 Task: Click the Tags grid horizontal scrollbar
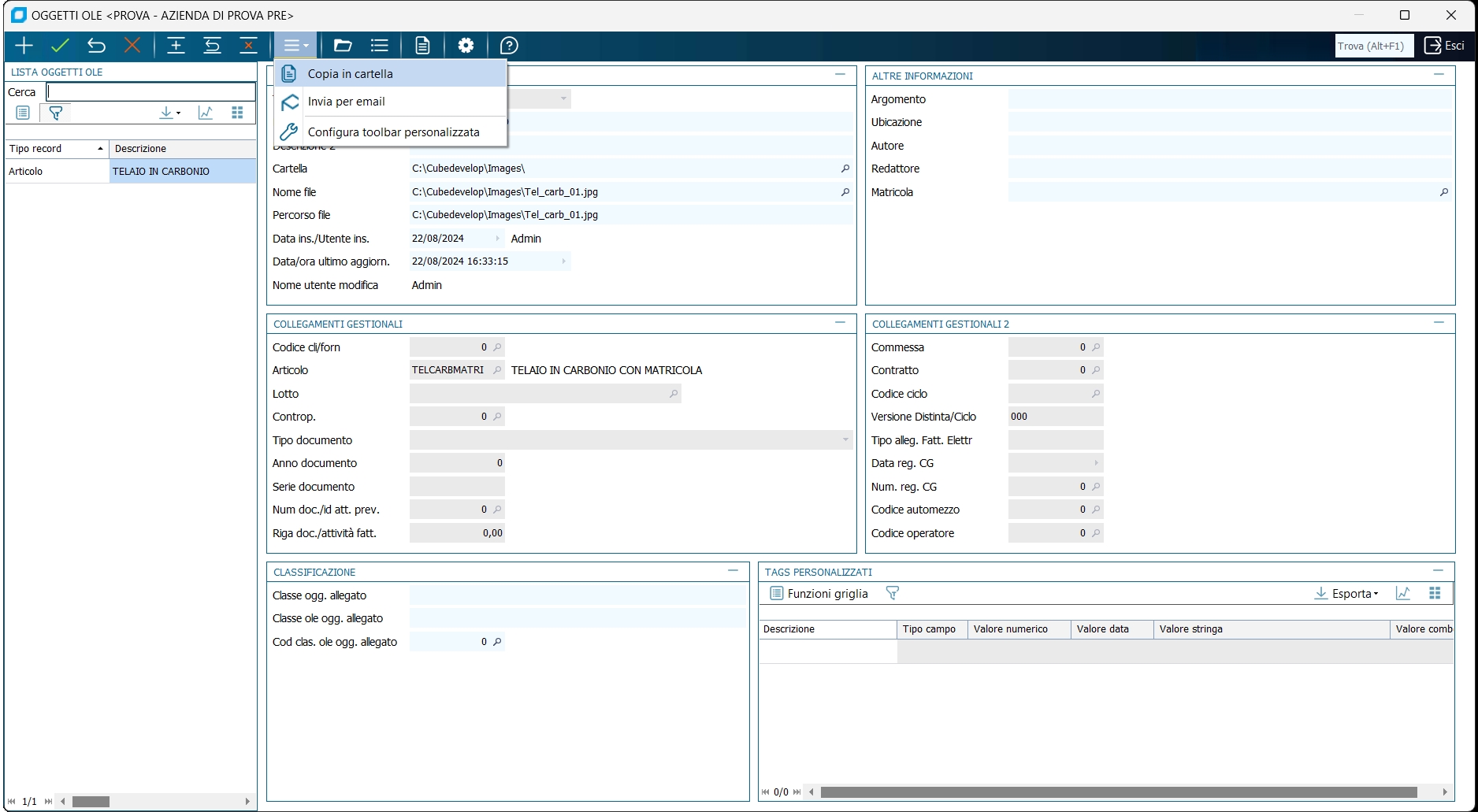click(x=1119, y=792)
